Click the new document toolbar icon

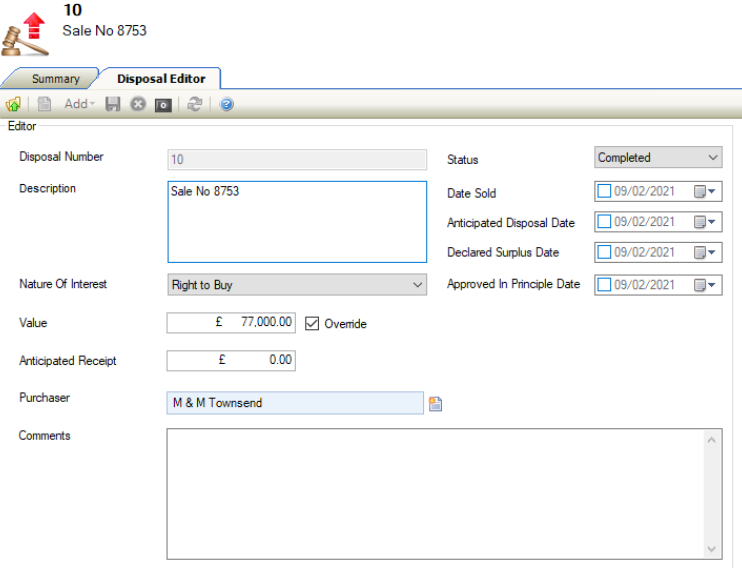click(x=44, y=104)
